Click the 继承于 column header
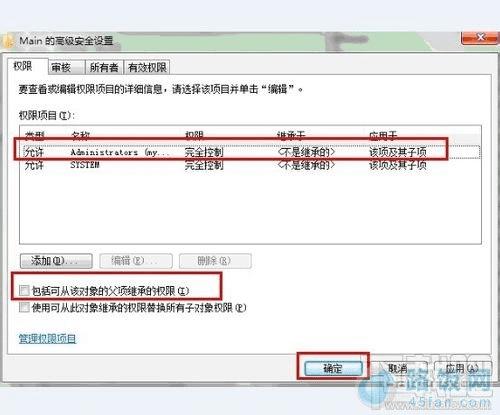500x415 pixels. [x=291, y=135]
